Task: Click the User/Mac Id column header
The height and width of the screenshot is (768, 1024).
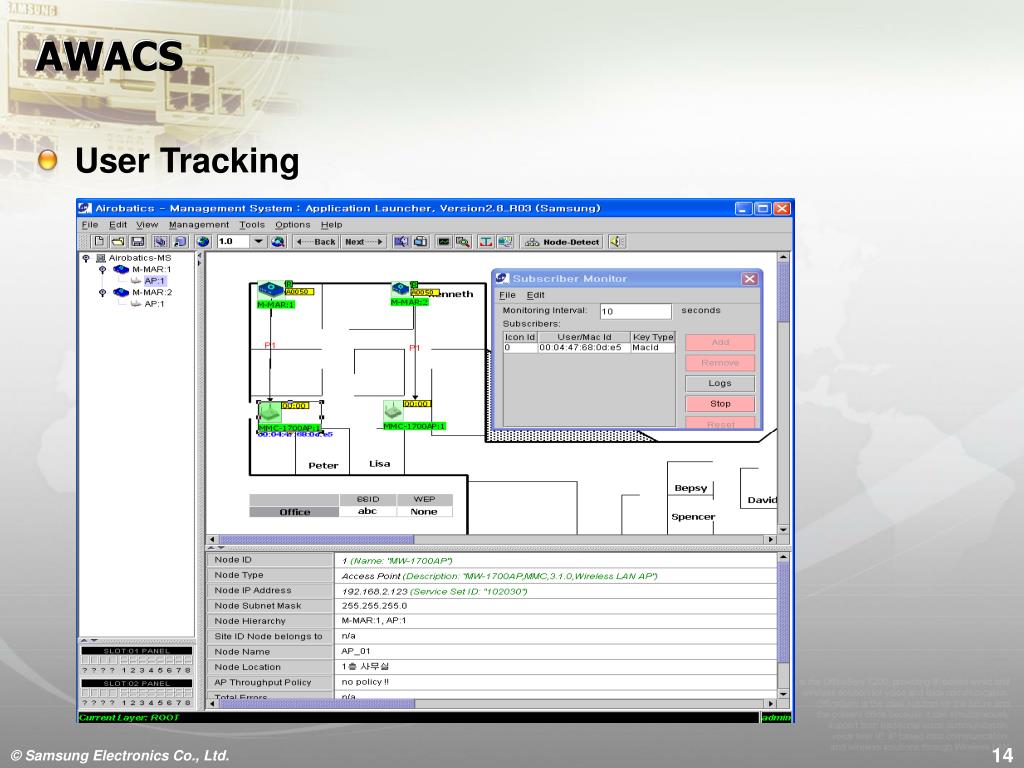Action: click(584, 337)
